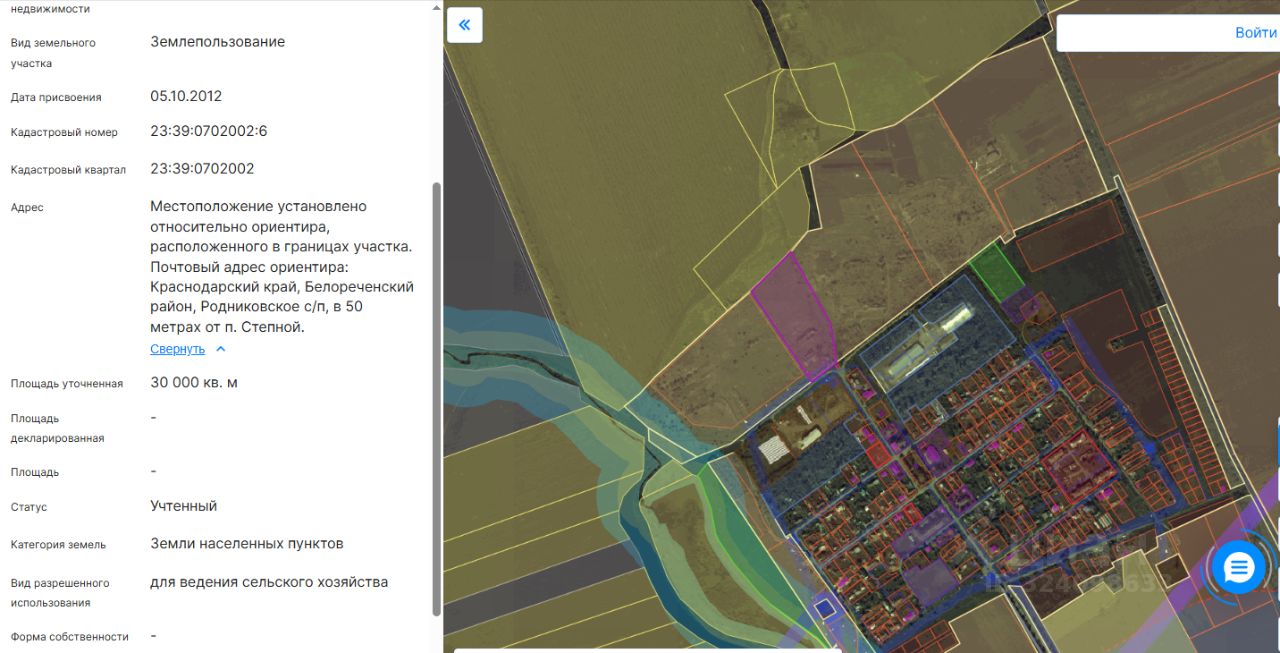This screenshot has height=653, width=1280.
Task: Click the Кадастровый номер label
Action: tap(64, 132)
